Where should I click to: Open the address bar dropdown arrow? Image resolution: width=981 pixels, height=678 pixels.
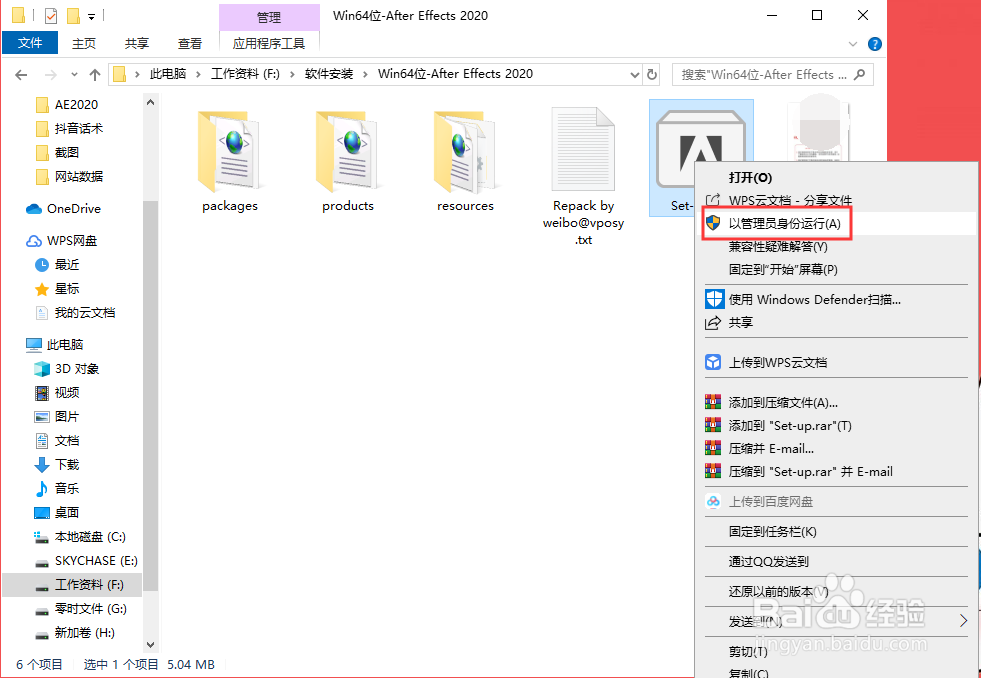634,73
